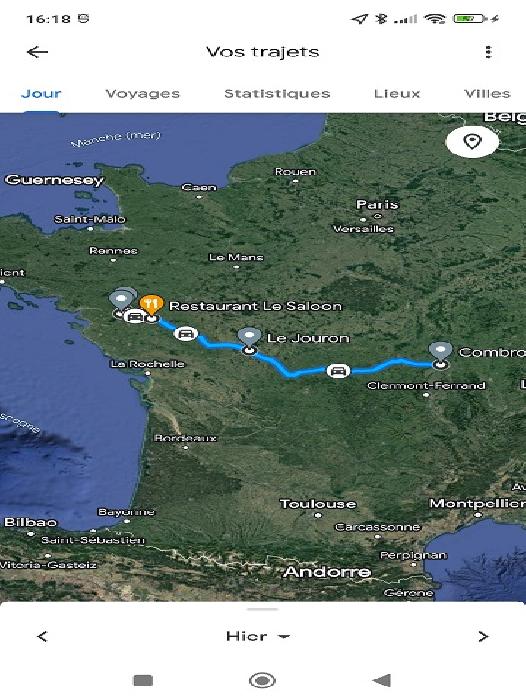Open the three-dot overflow menu
This screenshot has width=526, height=700.
(x=488, y=52)
